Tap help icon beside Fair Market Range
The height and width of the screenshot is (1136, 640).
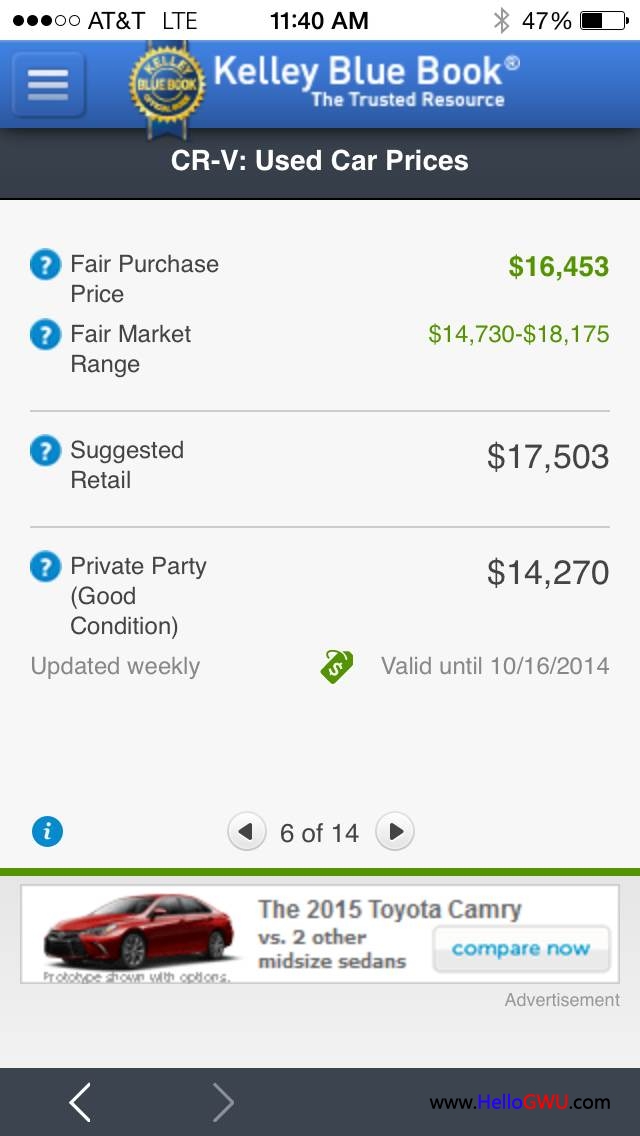click(x=45, y=335)
